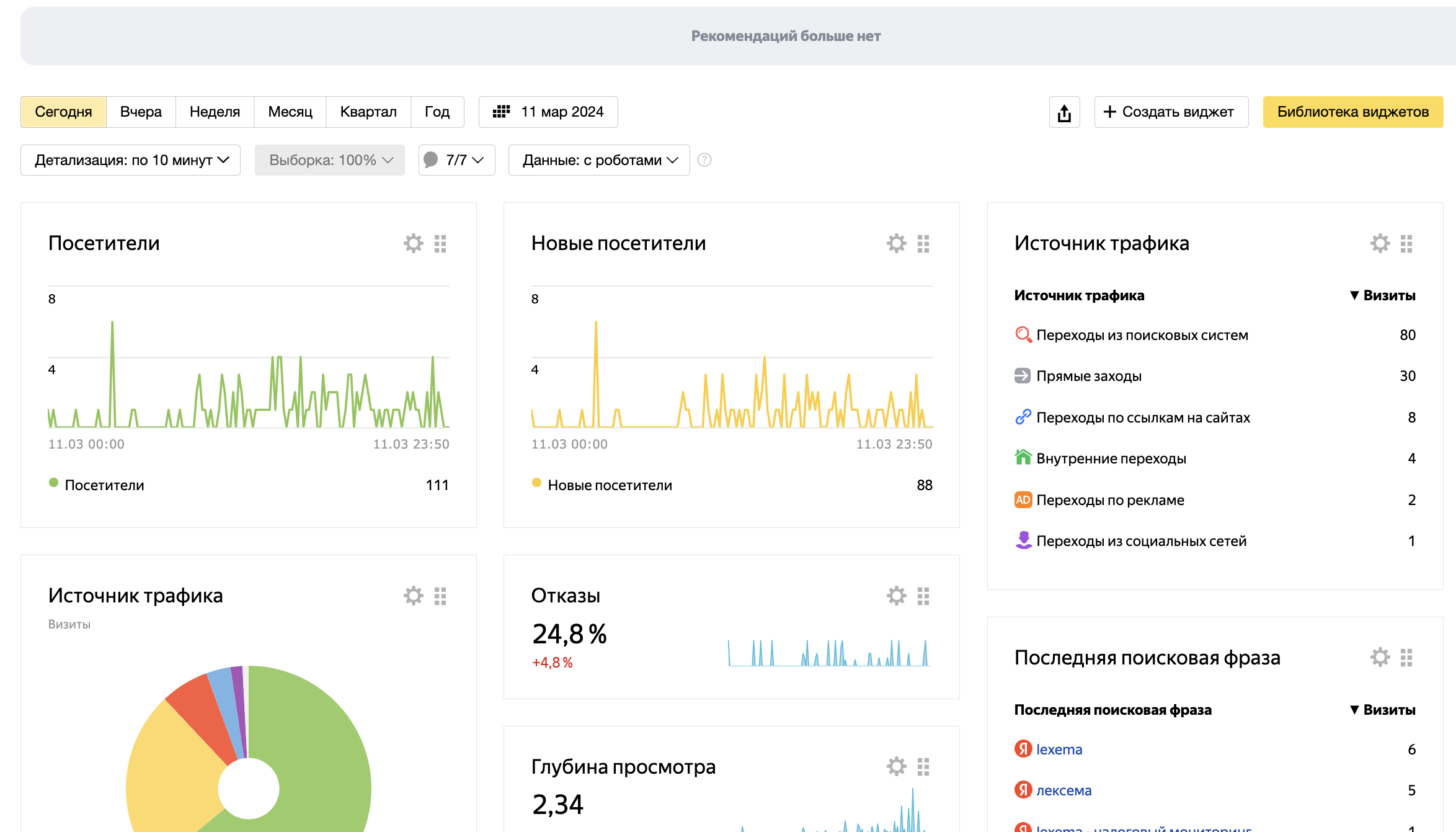Switch to Год period
Image resolution: width=1456 pixels, height=832 pixels.
pyautogui.click(x=437, y=112)
